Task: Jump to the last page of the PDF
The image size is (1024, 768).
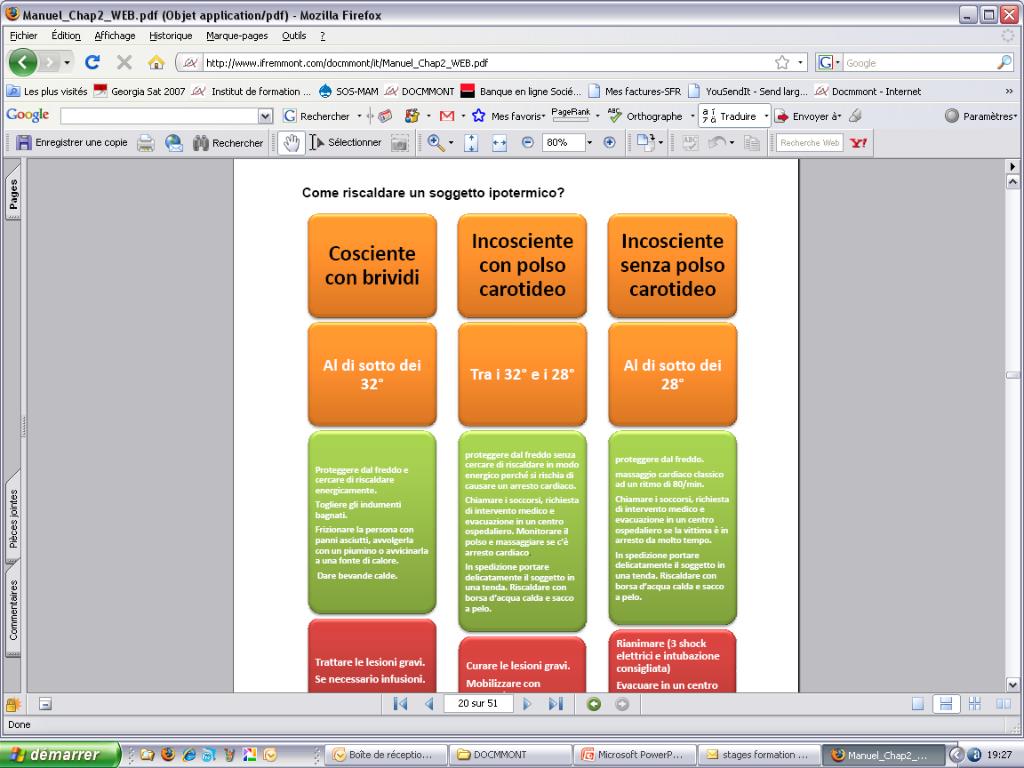Action: 556,703
